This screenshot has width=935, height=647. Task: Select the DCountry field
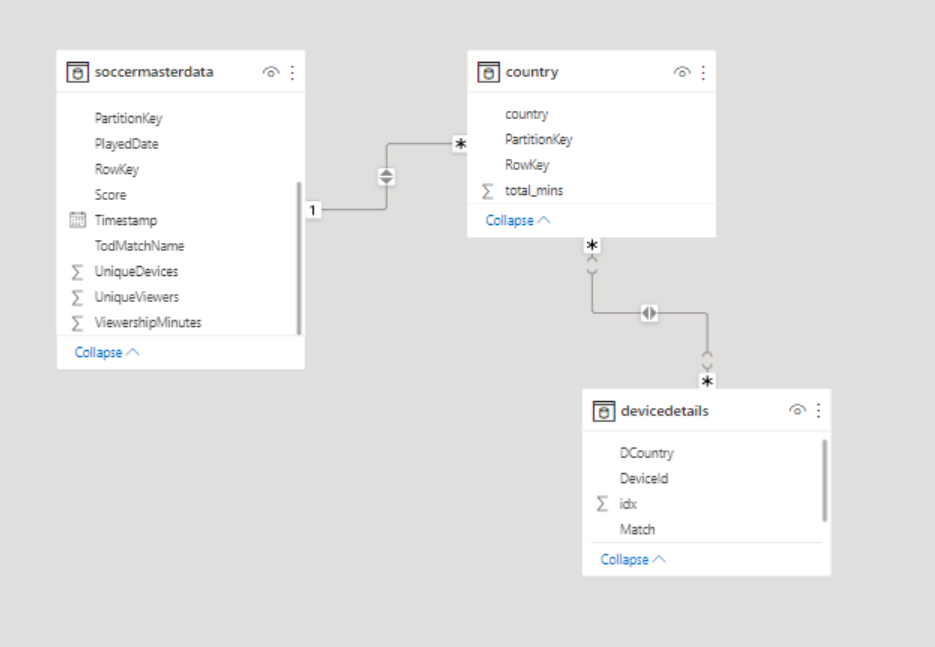point(646,453)
